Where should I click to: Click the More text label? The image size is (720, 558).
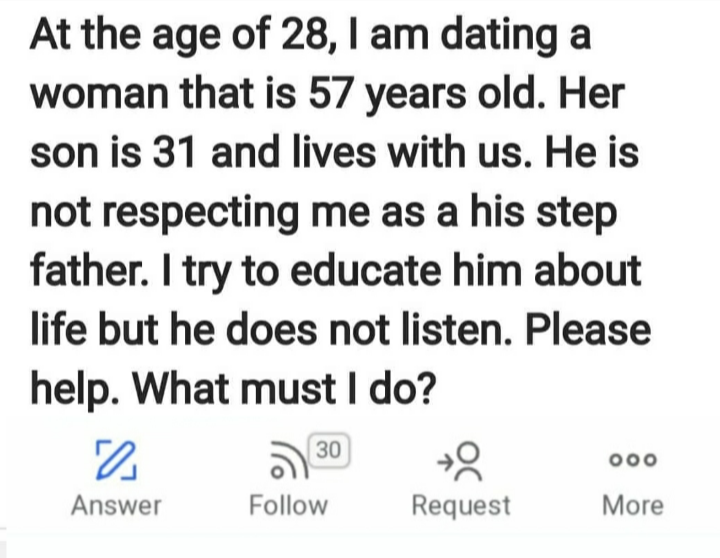[633, 506]
